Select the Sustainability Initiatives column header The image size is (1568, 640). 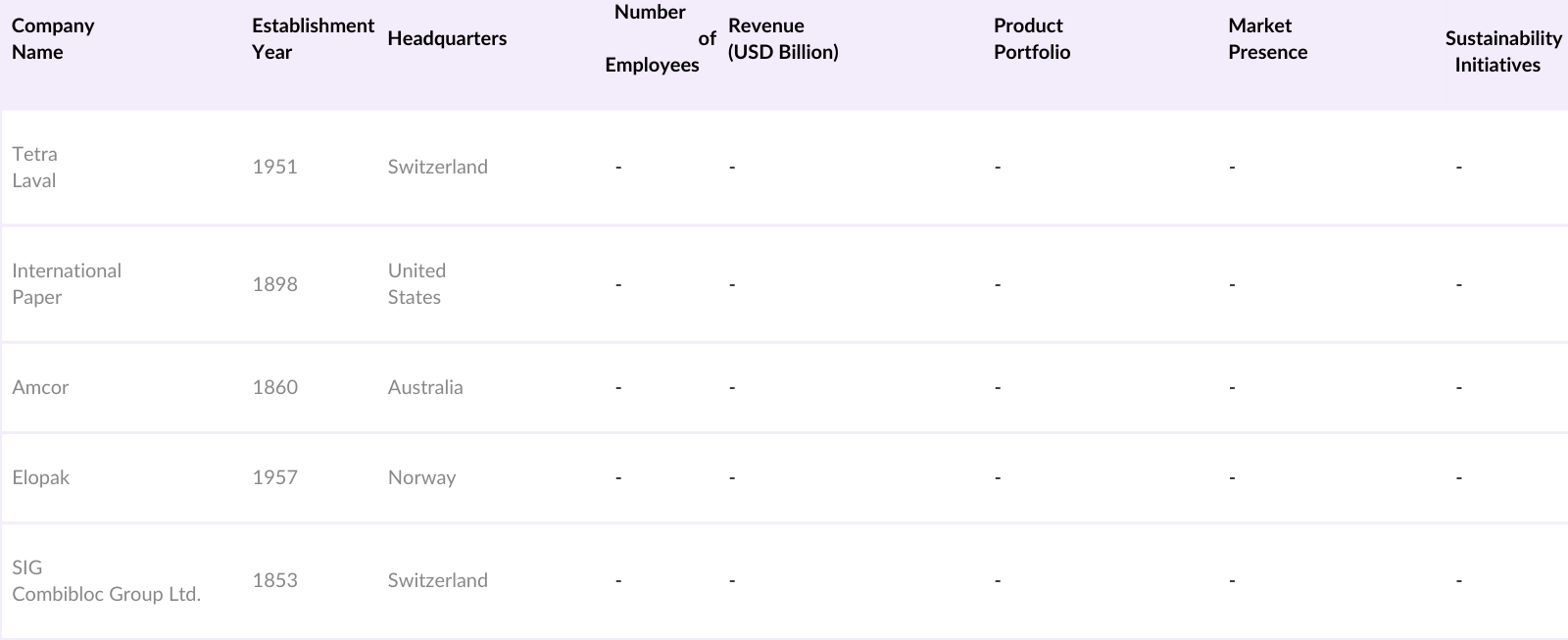click(1502, 52)
